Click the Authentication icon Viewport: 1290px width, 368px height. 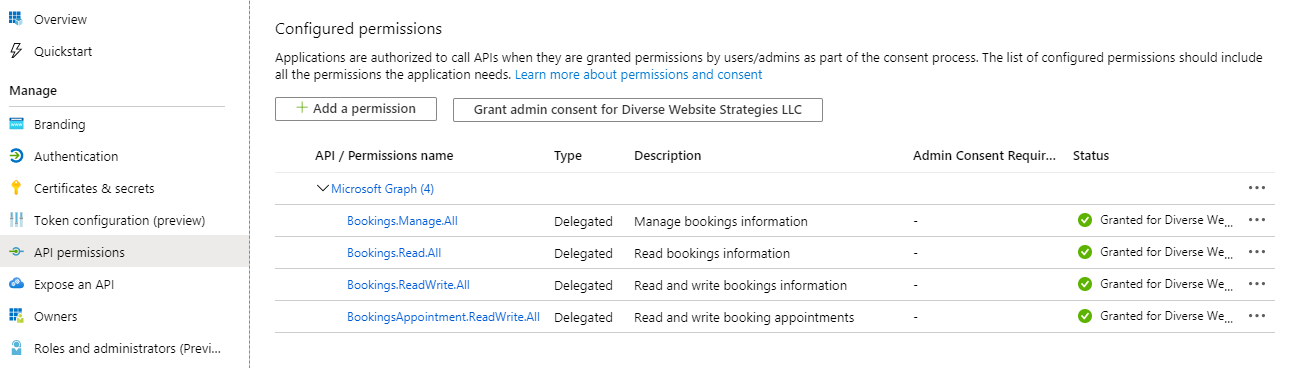coord(16,157)
